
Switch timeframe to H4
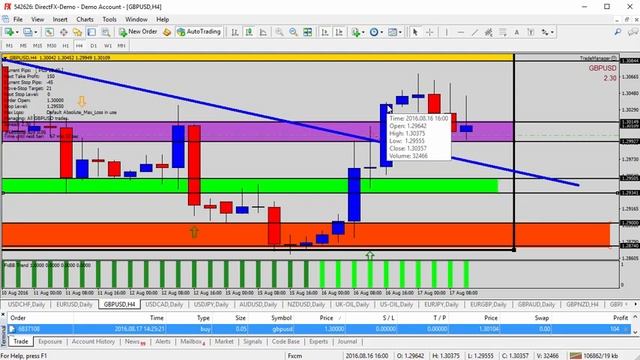(79, 46)
